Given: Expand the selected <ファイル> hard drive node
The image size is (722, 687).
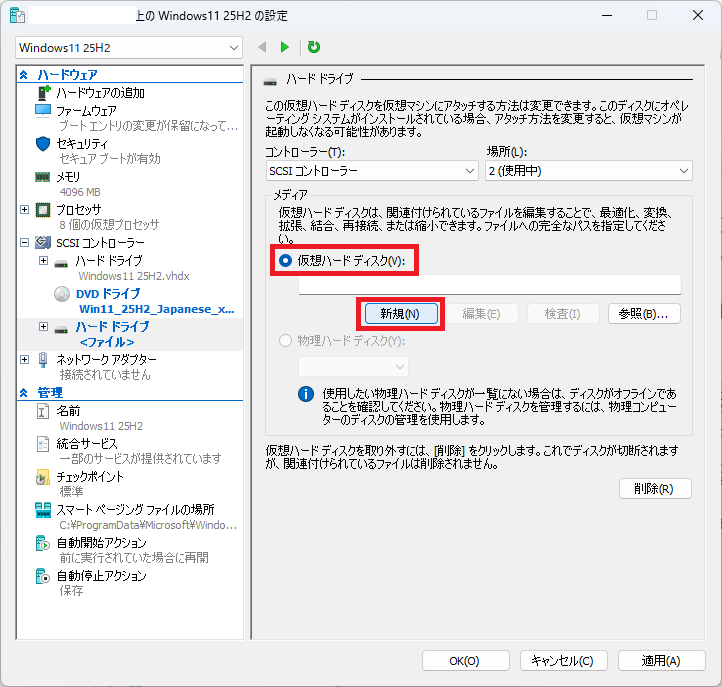Looking at the screenshot, I should point(43,326).
